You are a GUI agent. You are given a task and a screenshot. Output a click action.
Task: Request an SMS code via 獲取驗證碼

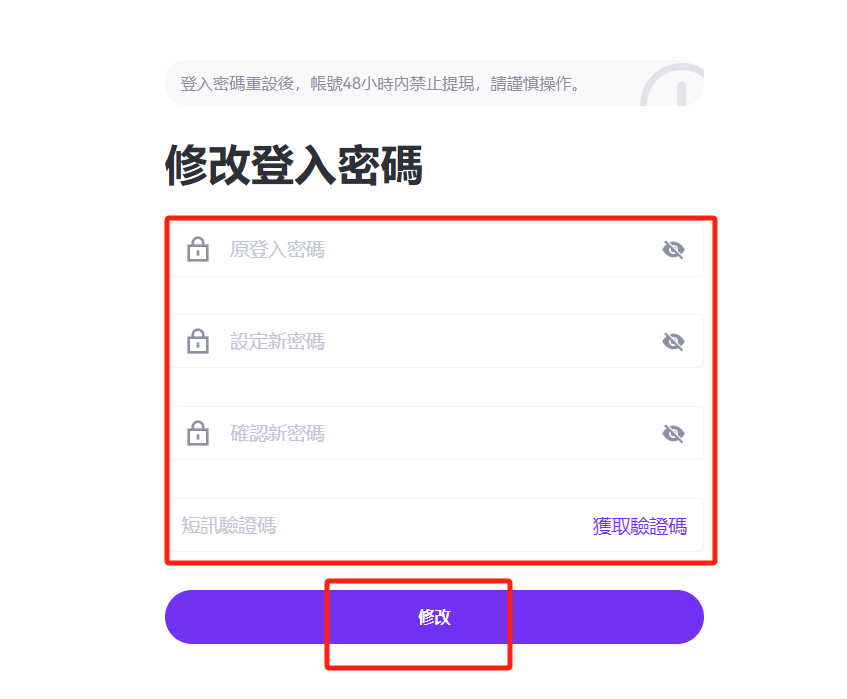click(640, 526)
